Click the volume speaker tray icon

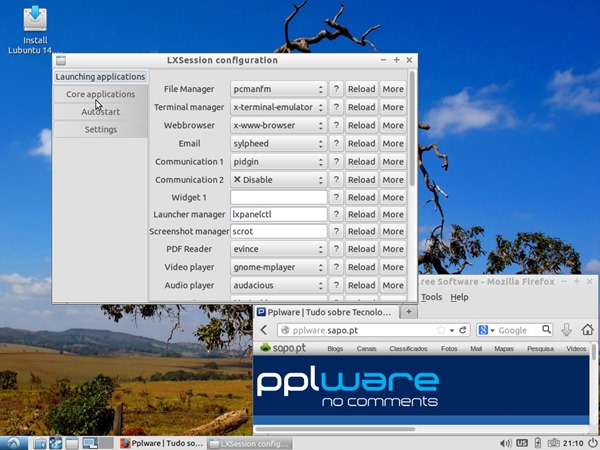click(x=505, y=443)
